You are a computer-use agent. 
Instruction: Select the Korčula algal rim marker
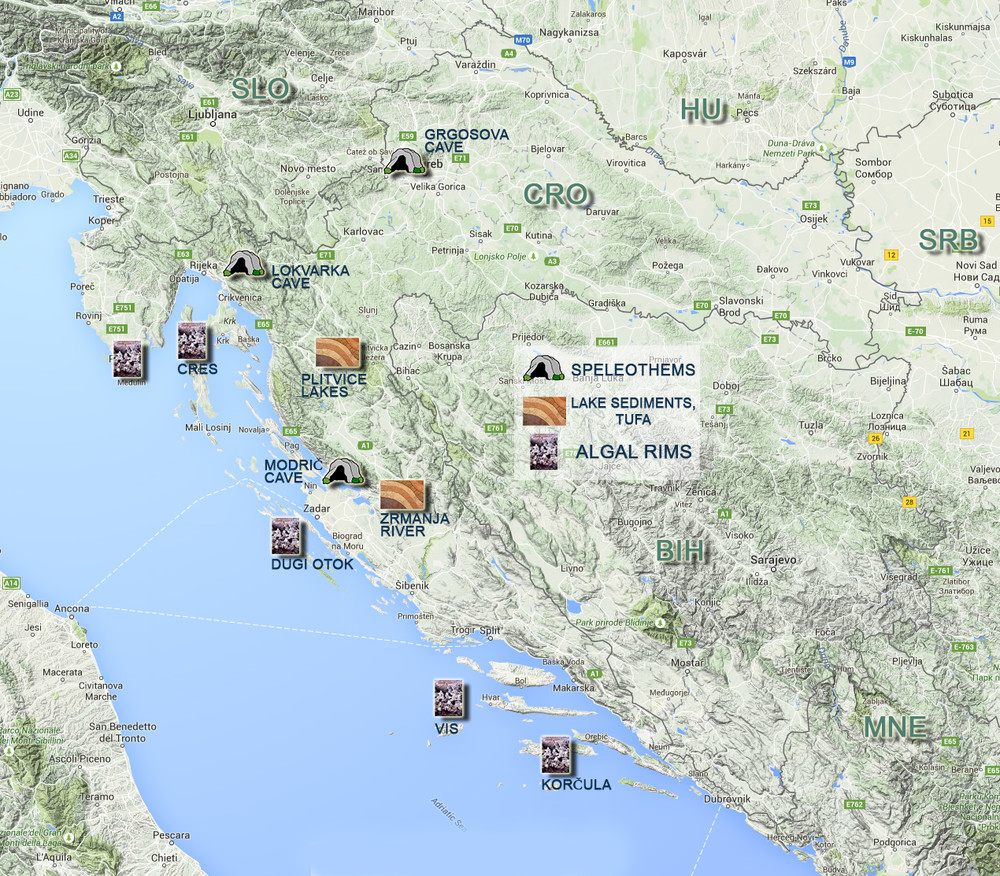(x=555, y=754)
